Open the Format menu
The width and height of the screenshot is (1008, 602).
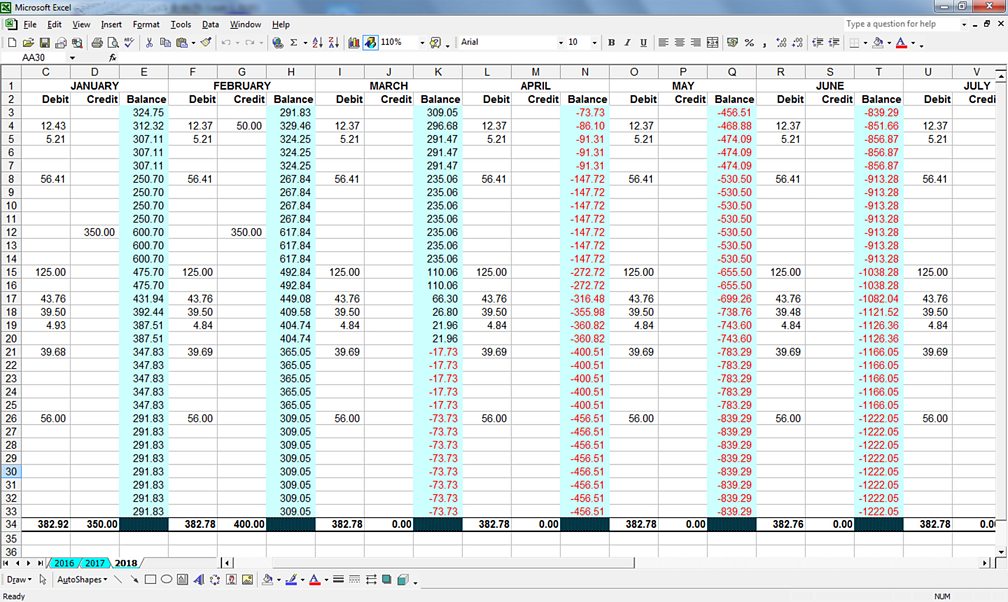click(145, 24)
